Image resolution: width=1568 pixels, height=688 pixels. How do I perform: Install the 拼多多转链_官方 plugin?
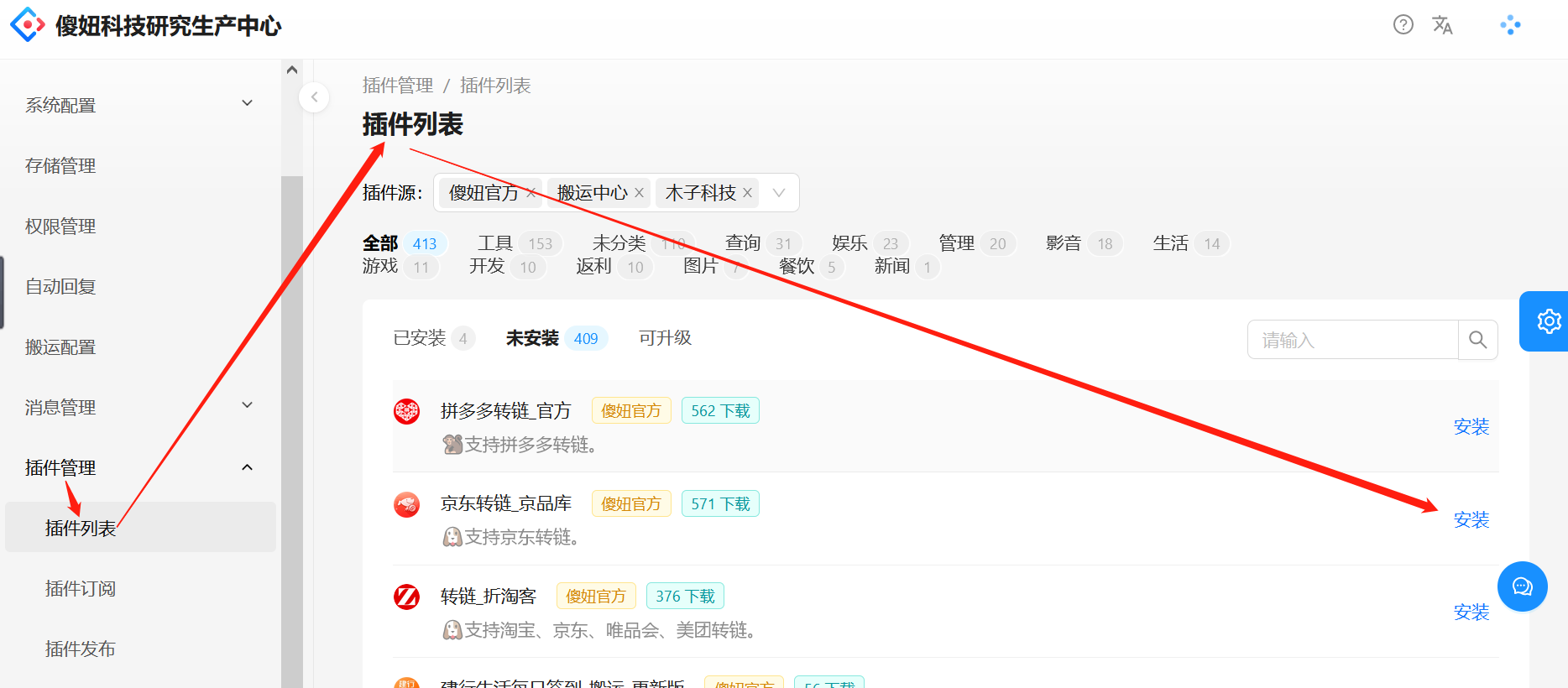1471,427
